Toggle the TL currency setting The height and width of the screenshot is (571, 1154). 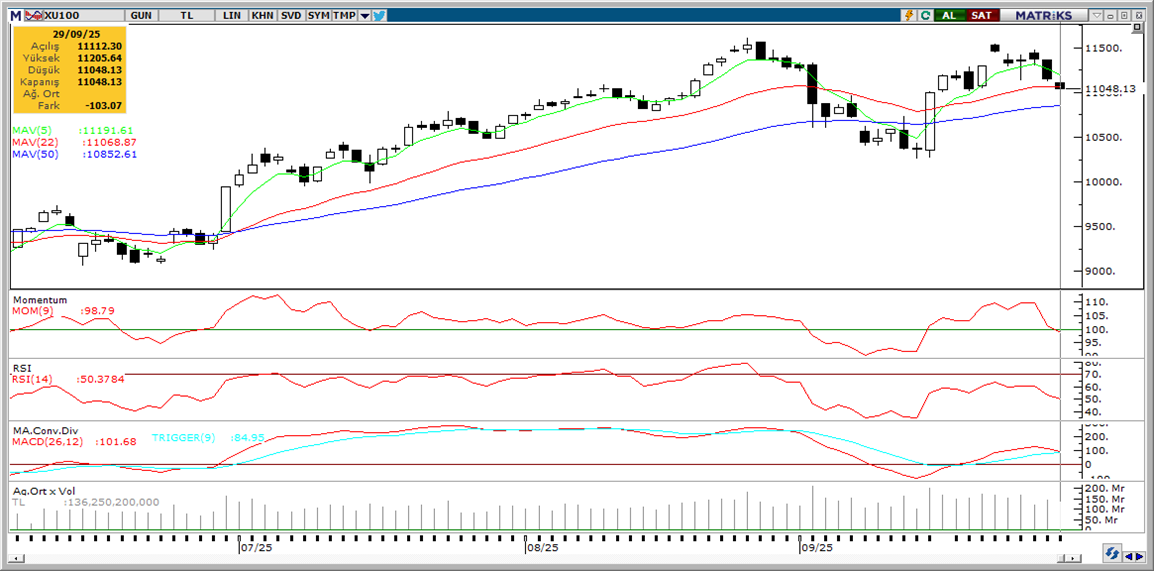(188, 16)
